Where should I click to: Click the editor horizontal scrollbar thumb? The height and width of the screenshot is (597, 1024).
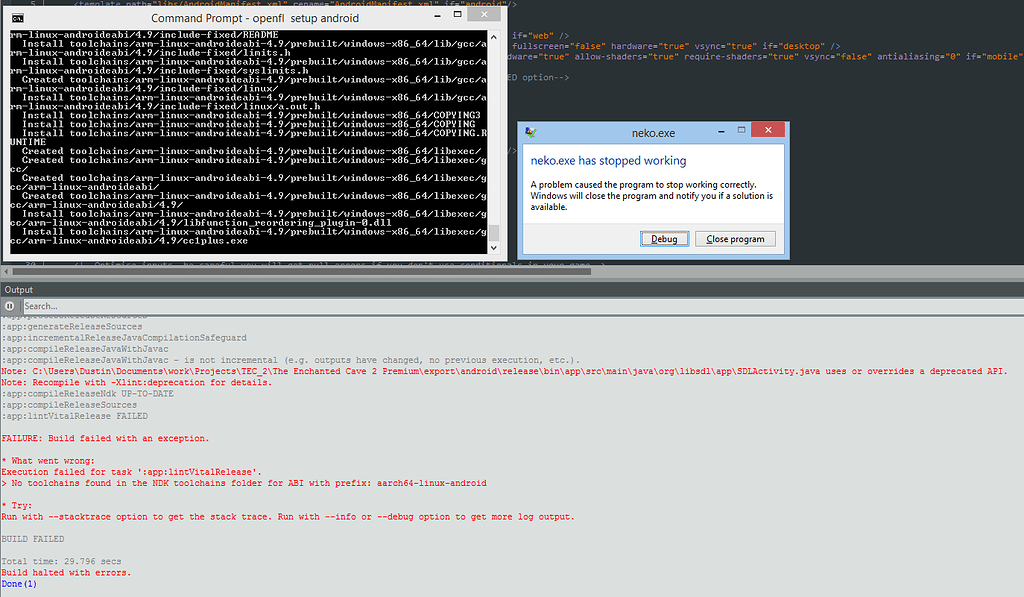pyautogui.click(x=302, y=271)
